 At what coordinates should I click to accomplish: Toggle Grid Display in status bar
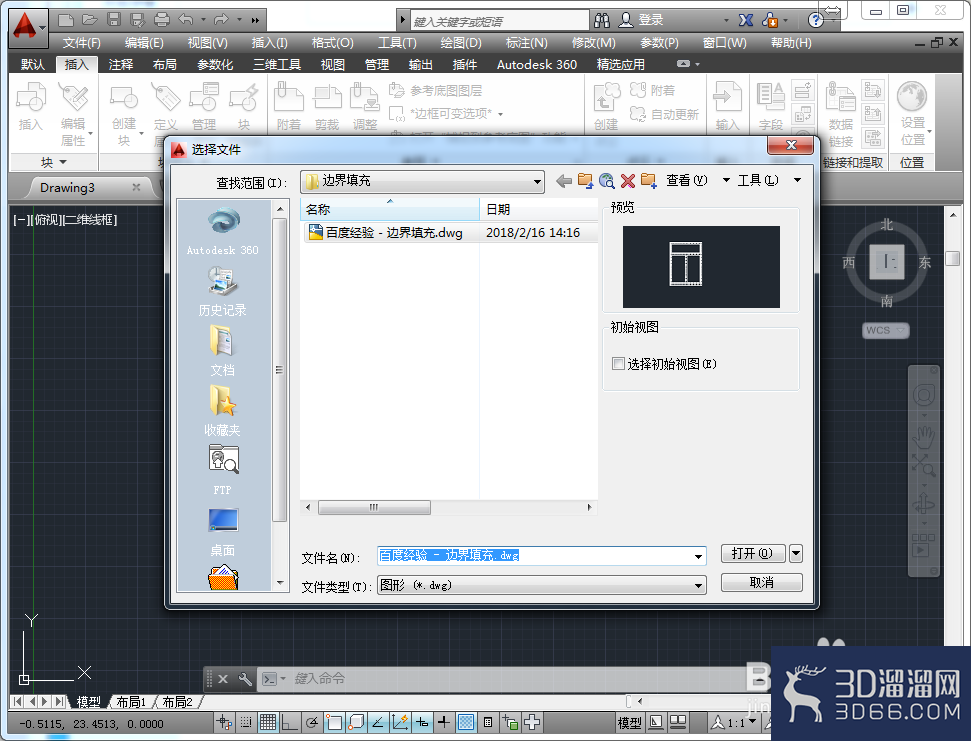pyautogui.click(x=268, y=722)
